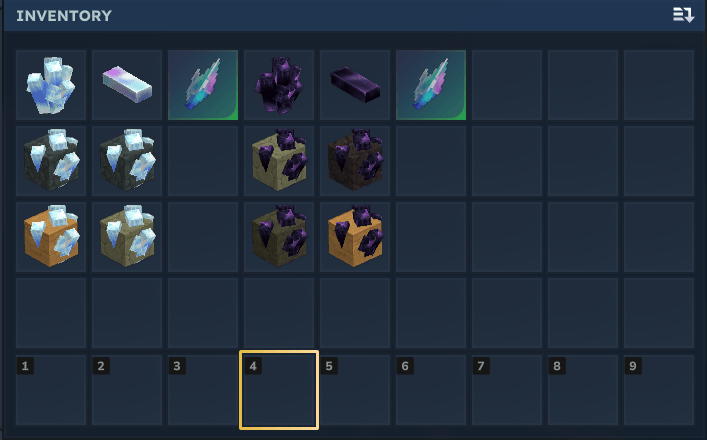
Task: Select purple crystal ore in dark brown stone
Action: coord(355,161)
